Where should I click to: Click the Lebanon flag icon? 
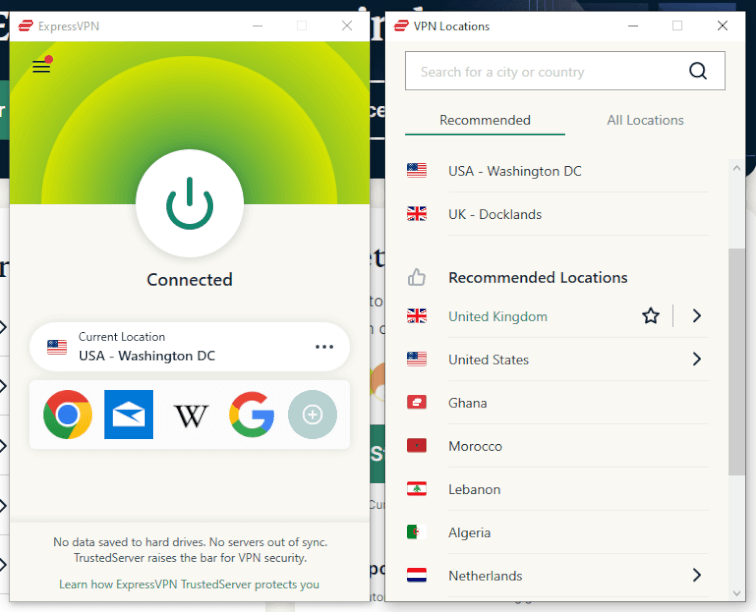[x=417, y=489]
